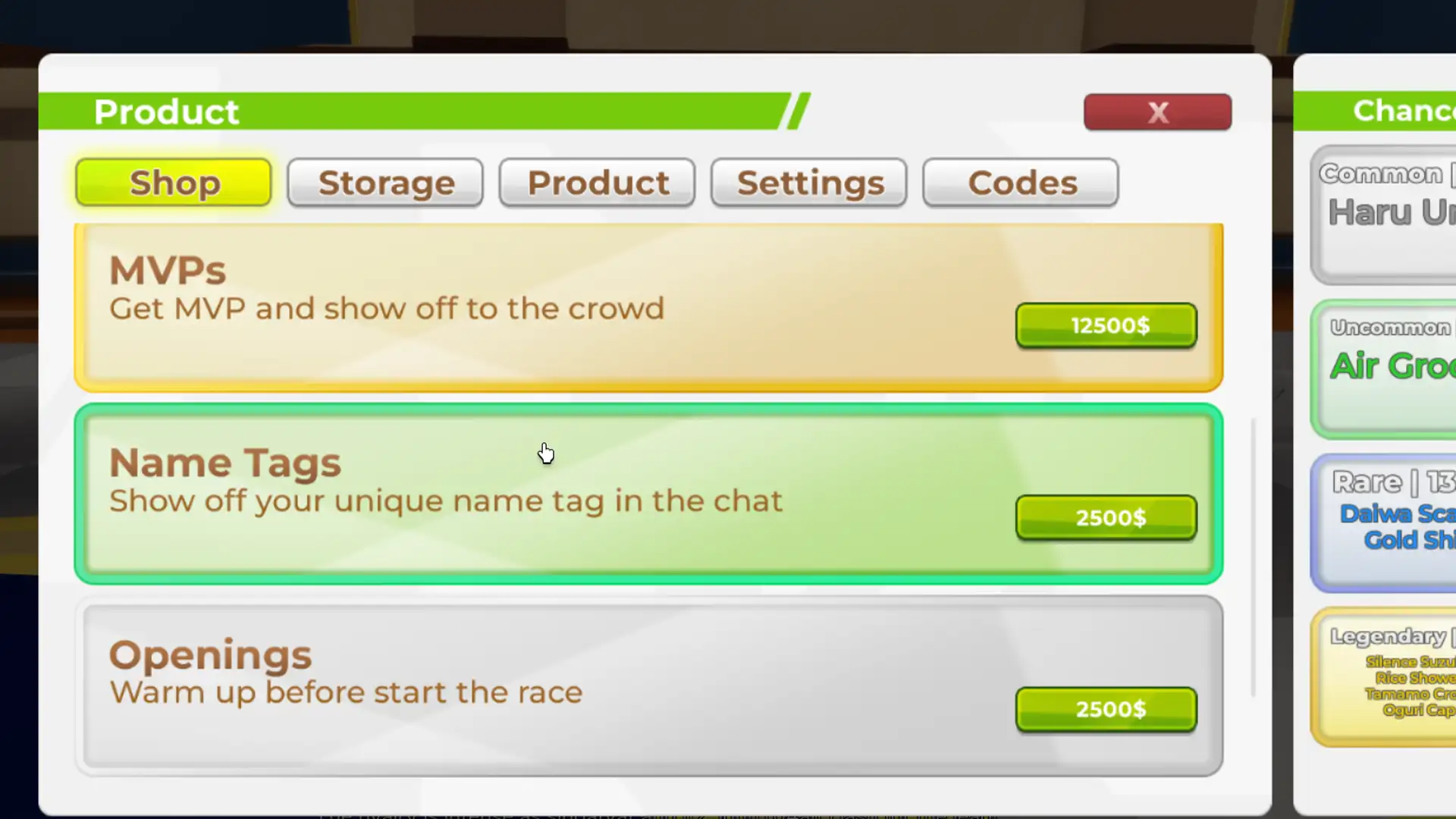
Task: Open the Common rarity chance card
Action: pyautogui.click(x=1383, y=215)
